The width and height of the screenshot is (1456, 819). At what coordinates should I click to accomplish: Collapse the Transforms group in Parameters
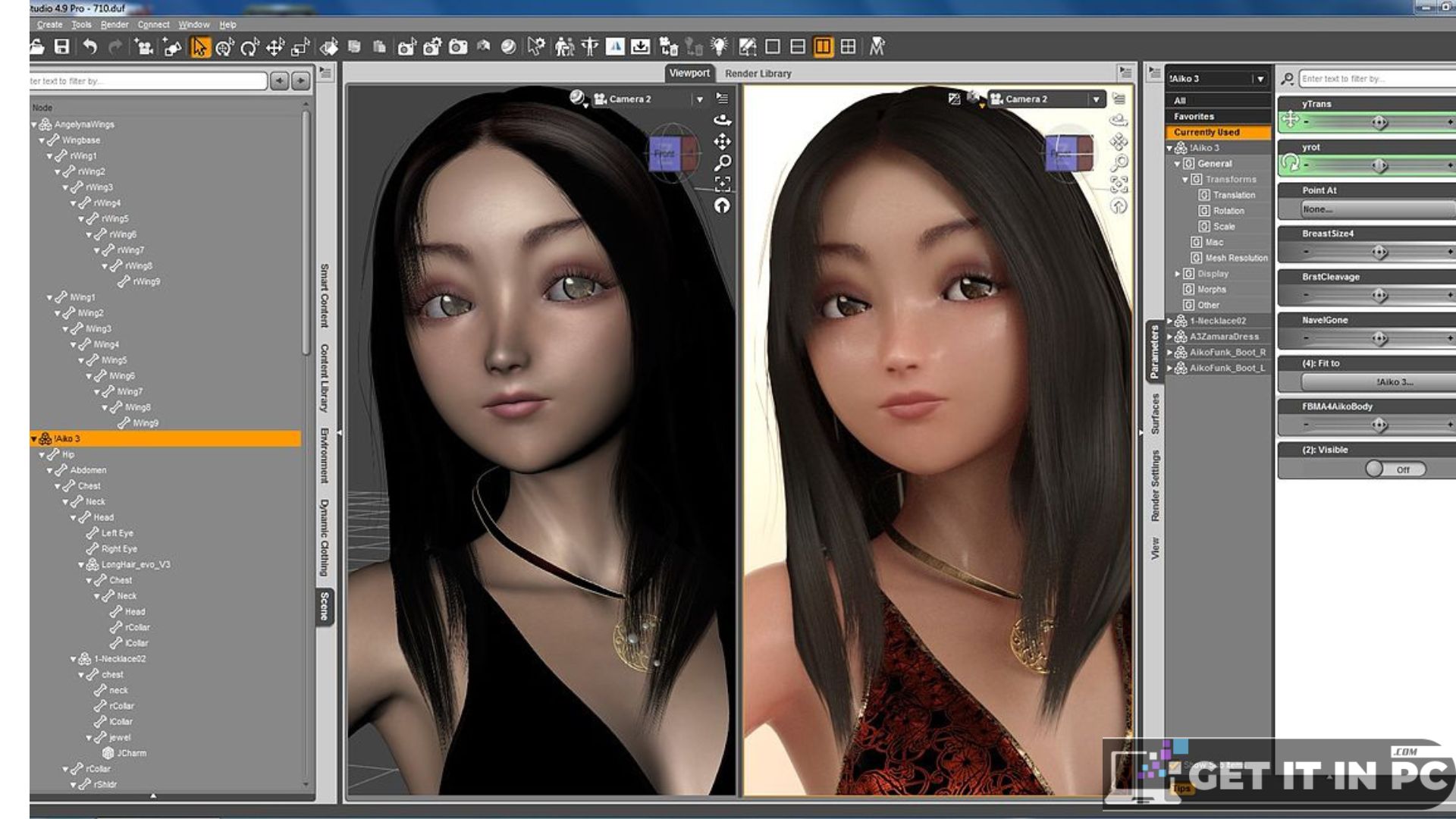[1185, 180]
